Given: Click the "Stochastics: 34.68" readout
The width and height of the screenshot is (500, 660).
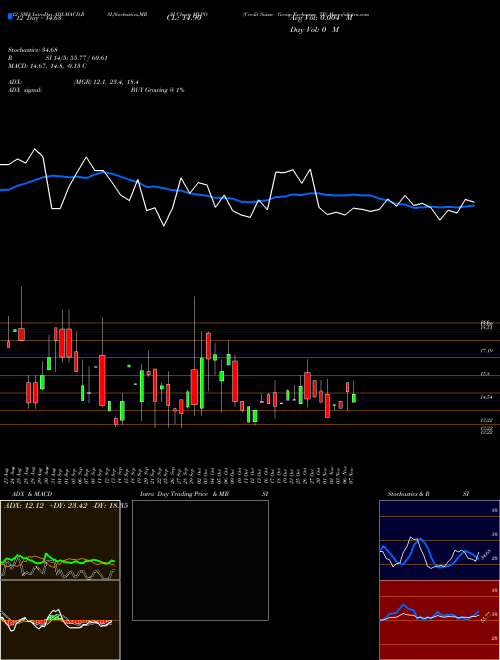Looking at the screenshot, I should (32, 50).
